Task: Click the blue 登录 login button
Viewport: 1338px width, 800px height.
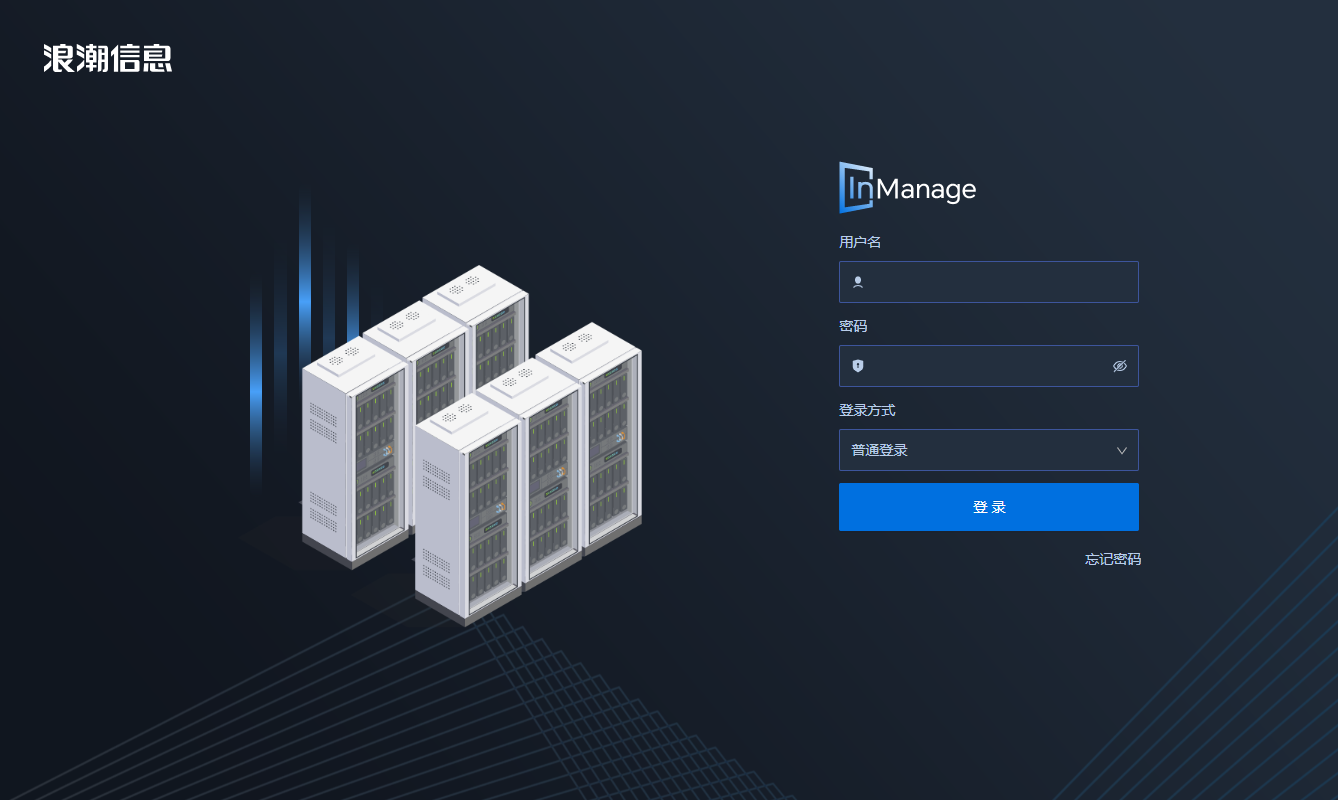Action: coord(988,507)
